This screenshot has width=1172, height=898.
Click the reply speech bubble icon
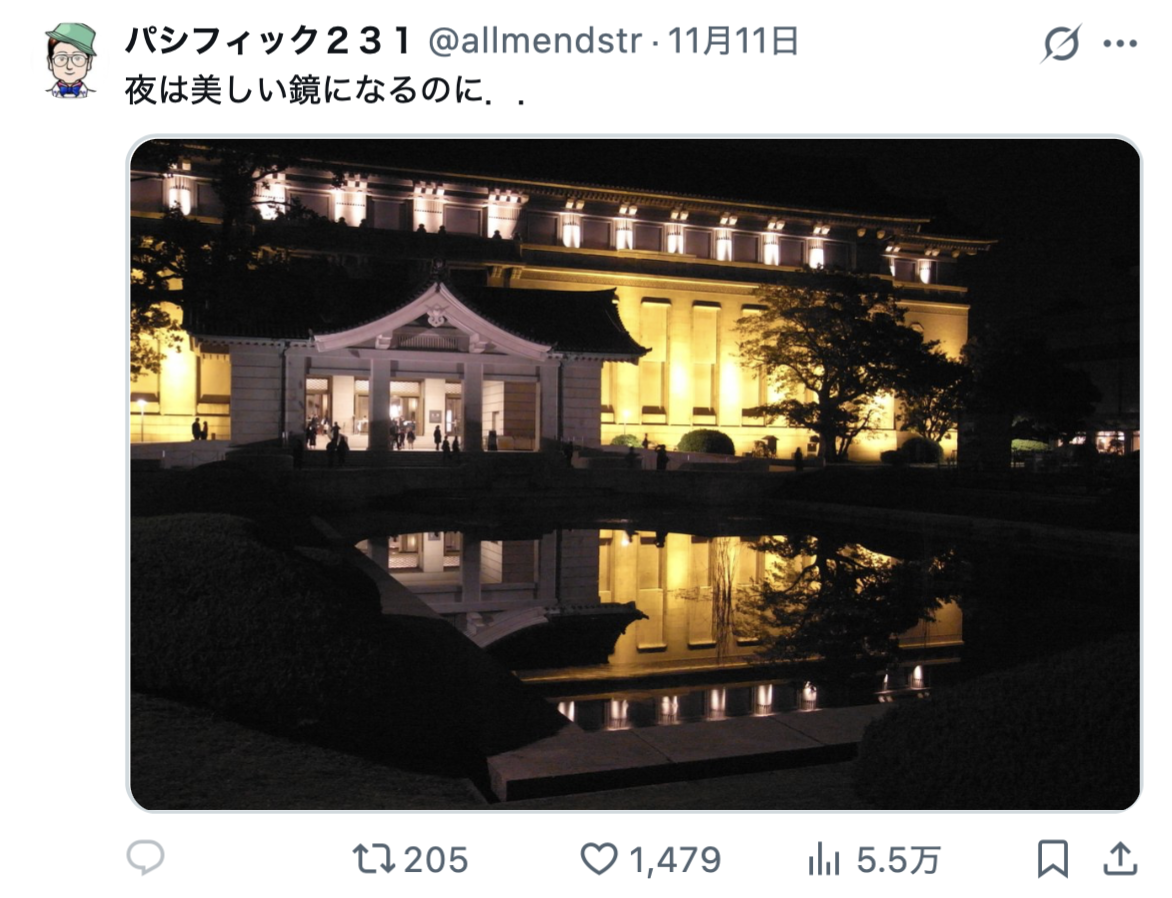pyautogui.click(x=145, y=857)
